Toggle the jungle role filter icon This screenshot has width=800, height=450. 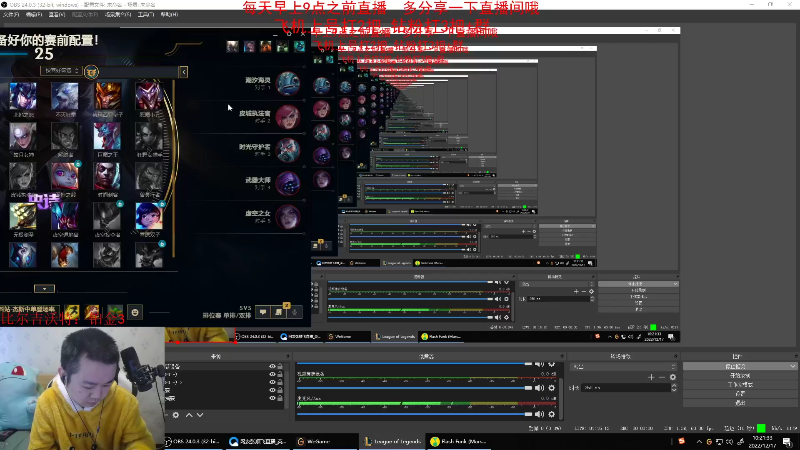pyautogui.click(x=91, y=72)
